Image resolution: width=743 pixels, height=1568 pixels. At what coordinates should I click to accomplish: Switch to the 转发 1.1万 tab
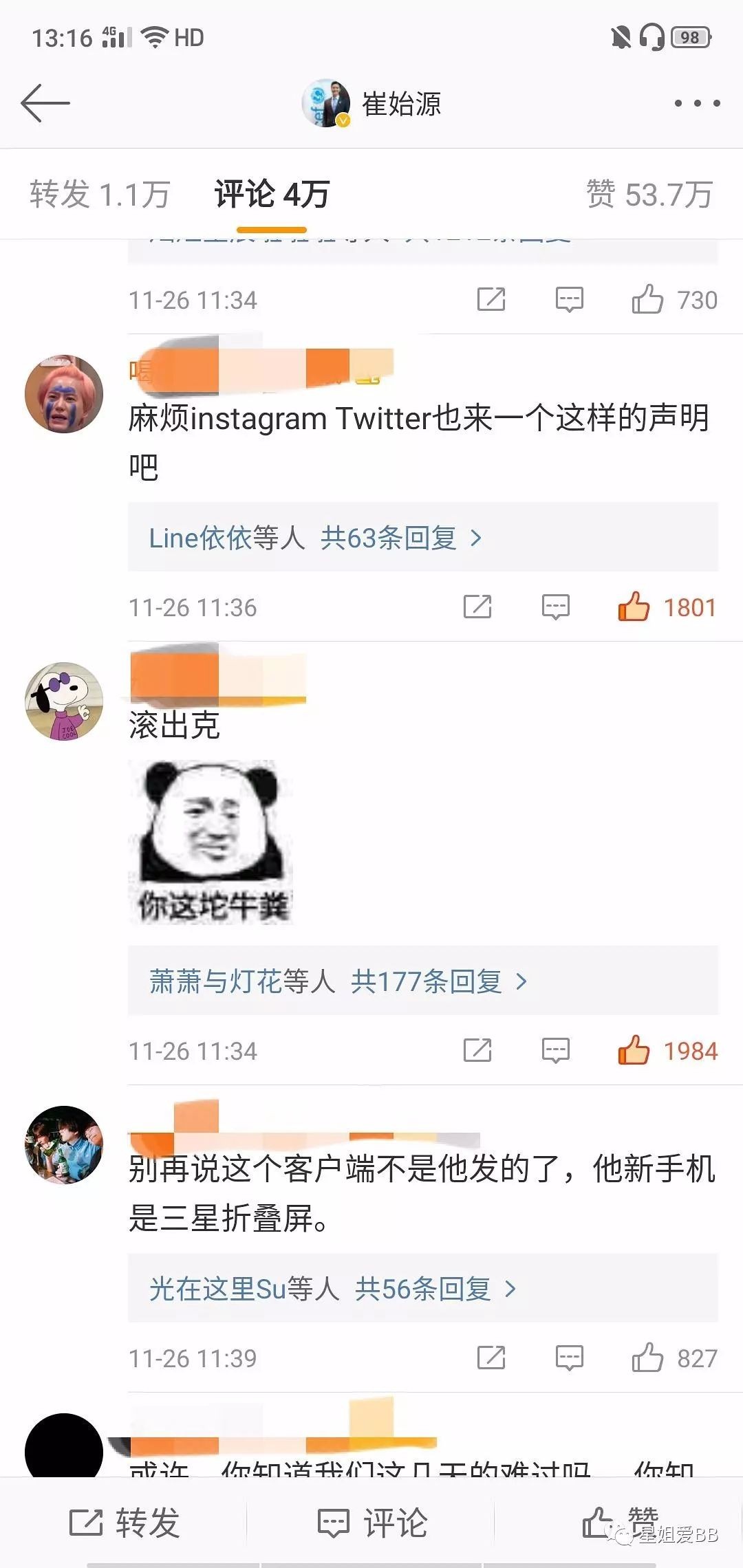click(x=100, y=195)
